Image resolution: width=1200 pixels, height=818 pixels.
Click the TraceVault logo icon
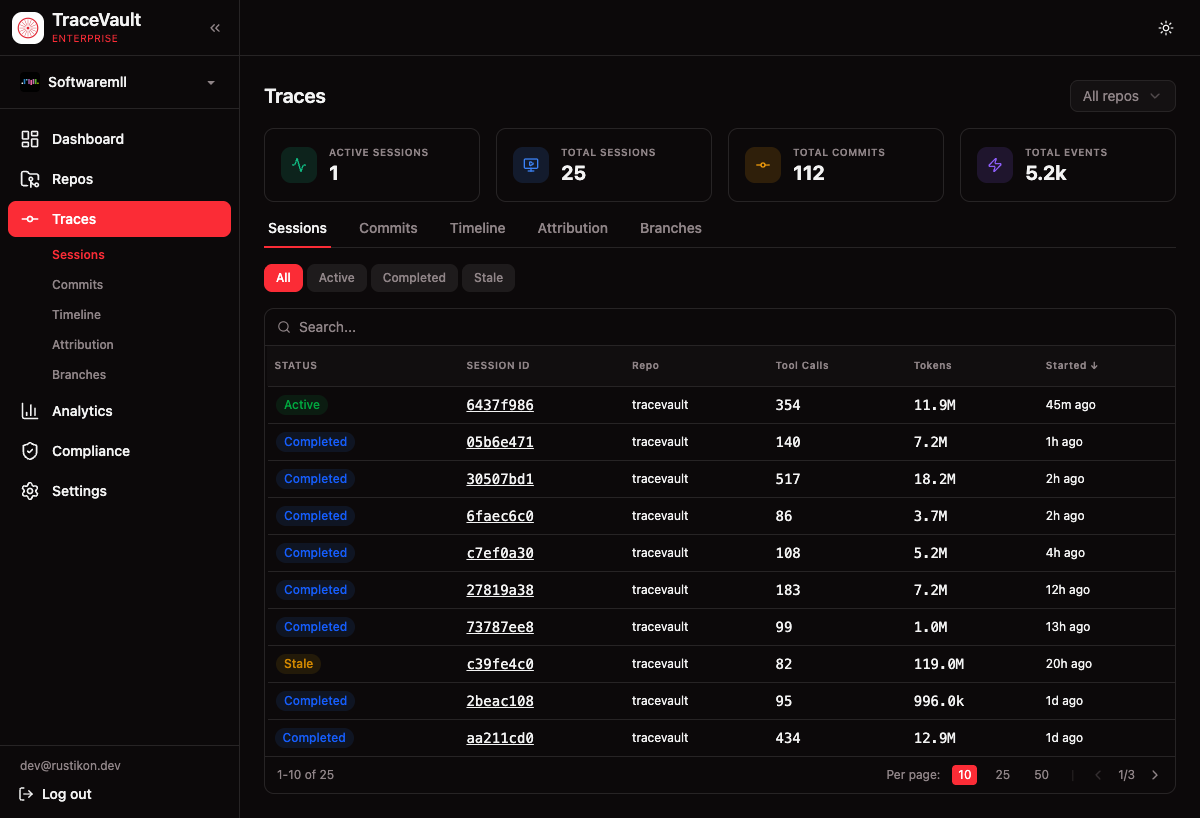28,28
